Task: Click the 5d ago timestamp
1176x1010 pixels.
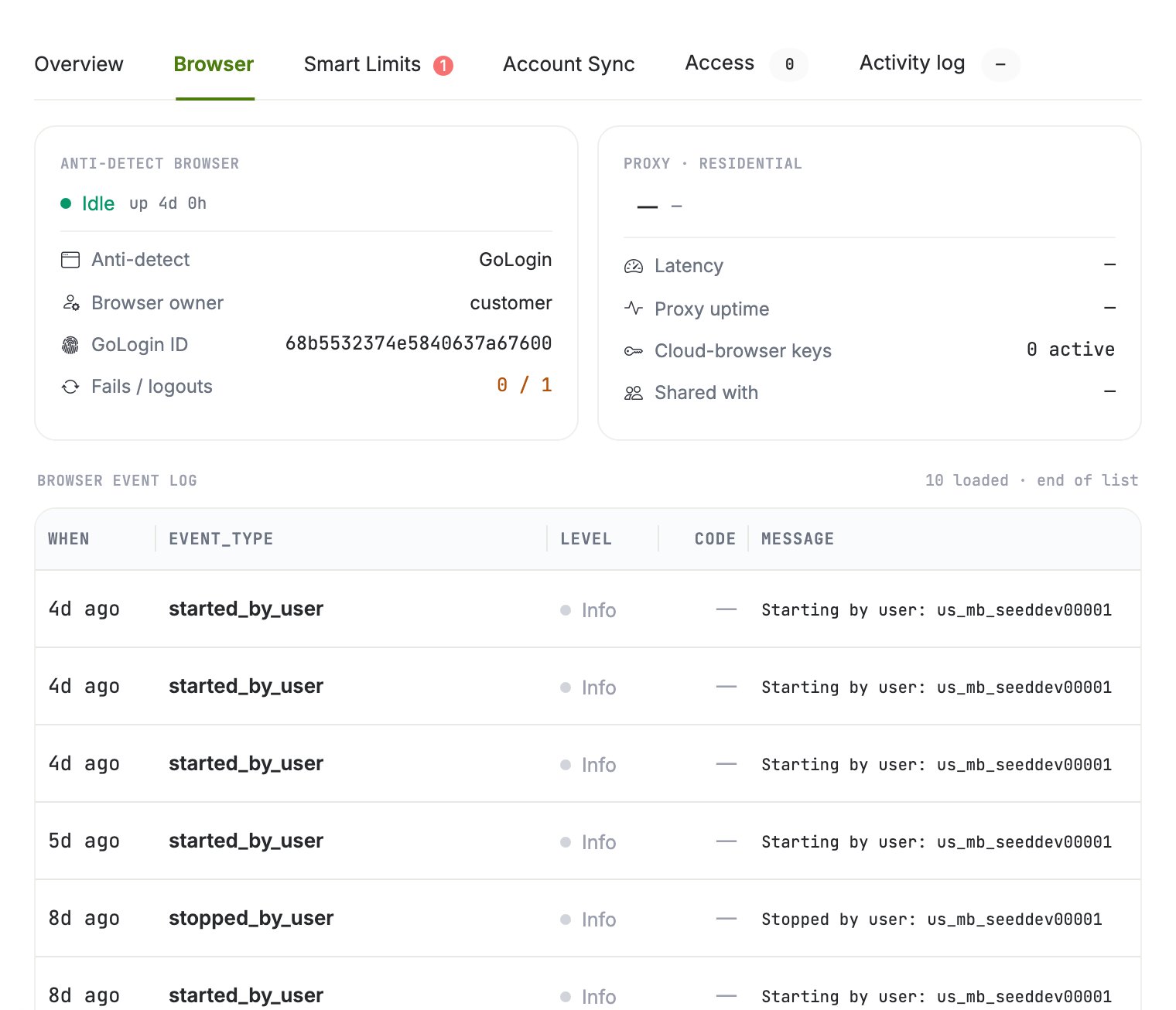Action: coord(84,841)
